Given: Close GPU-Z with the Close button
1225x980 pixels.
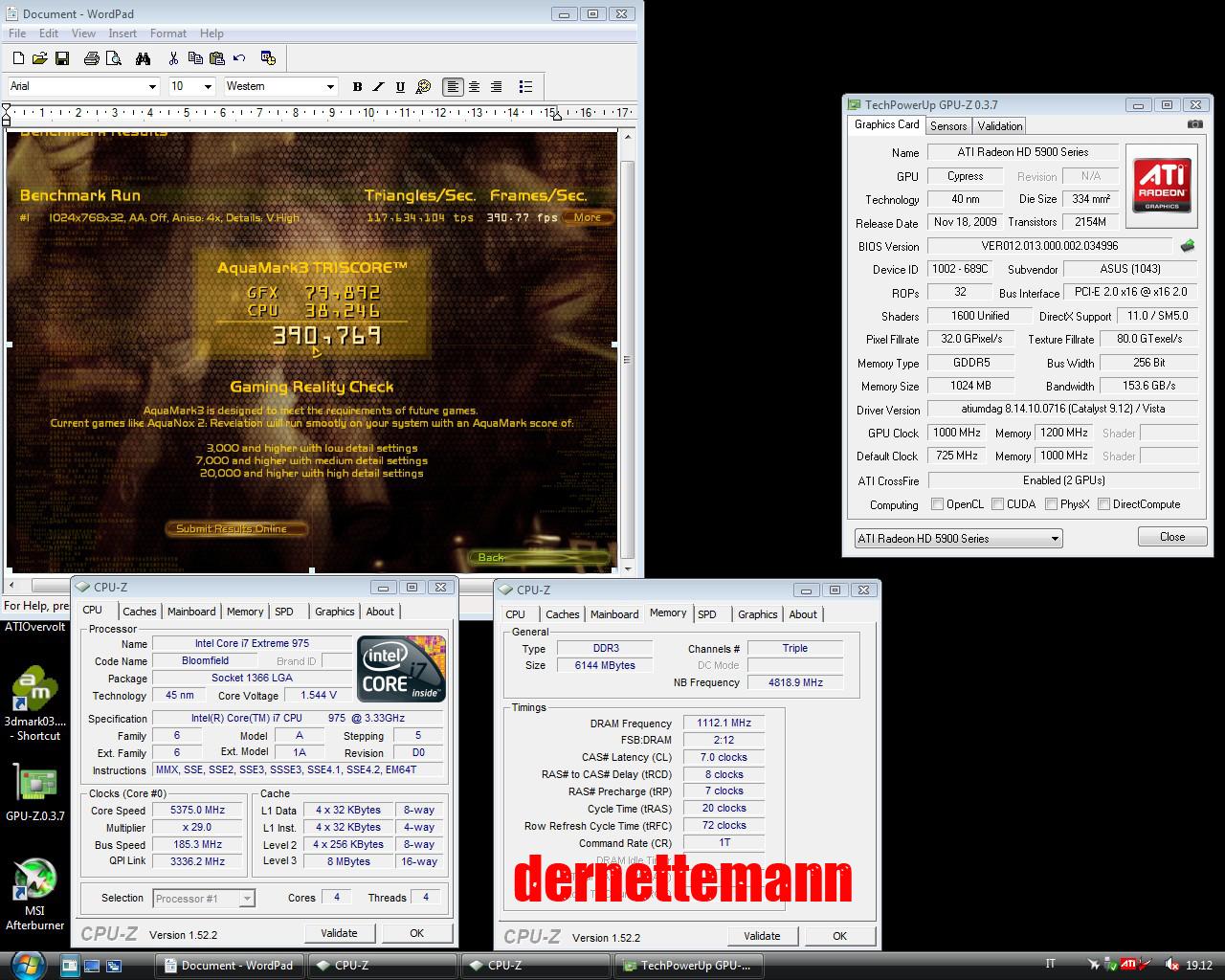Looking at the screenshot, I should 1172,537.
